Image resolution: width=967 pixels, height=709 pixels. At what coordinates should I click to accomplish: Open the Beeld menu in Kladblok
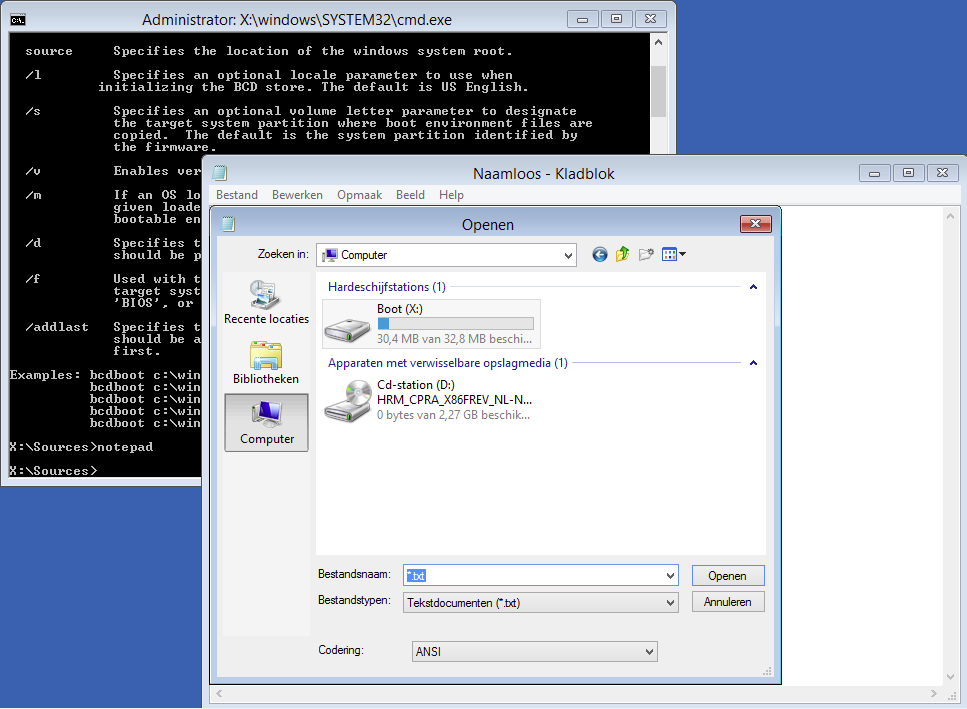click(x=410, y=195)
